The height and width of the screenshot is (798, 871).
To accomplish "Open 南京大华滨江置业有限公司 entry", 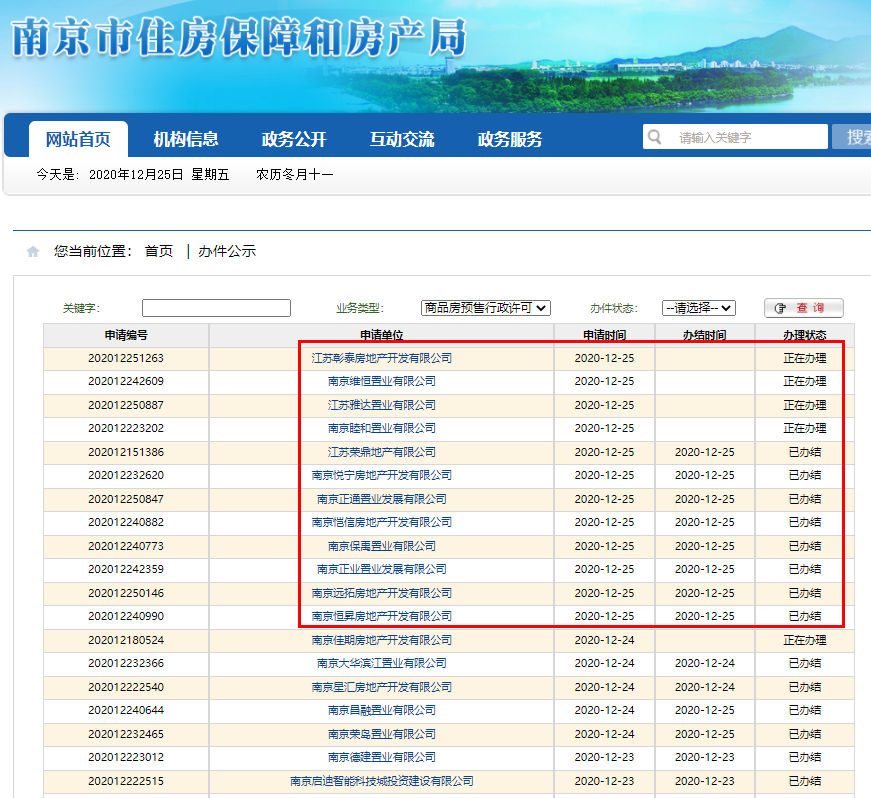I will (x=382, y=663).
